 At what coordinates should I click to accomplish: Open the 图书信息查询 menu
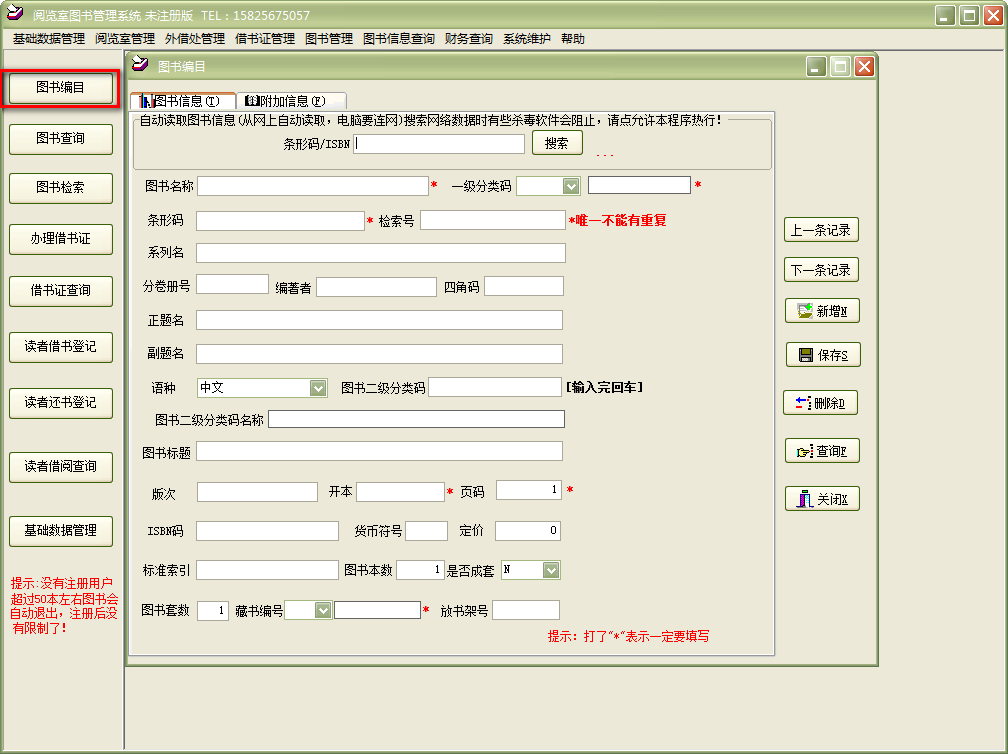[x=399, y=39]
